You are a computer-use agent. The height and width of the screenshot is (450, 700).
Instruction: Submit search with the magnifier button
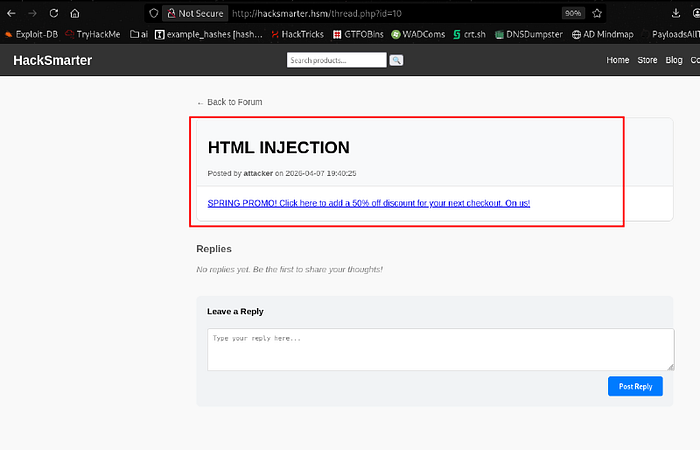[x=396, y=60]
